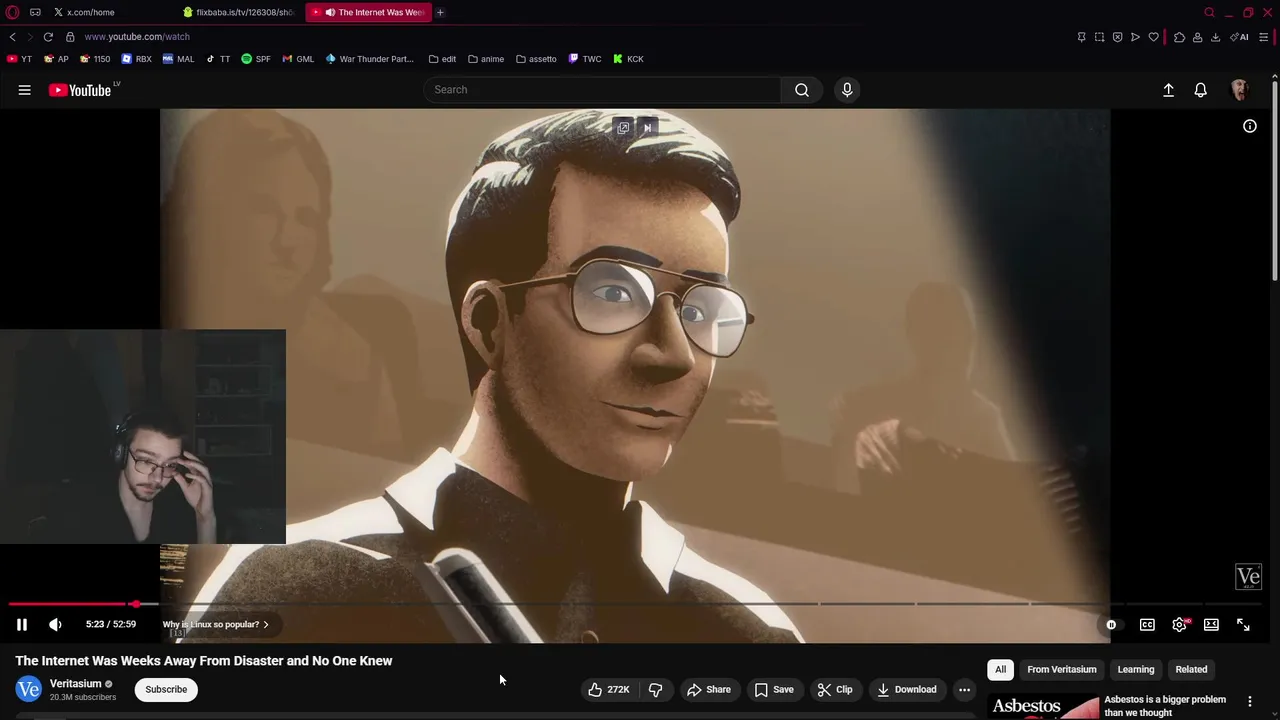Open the MAL bookmark

[x=178, y=59]
